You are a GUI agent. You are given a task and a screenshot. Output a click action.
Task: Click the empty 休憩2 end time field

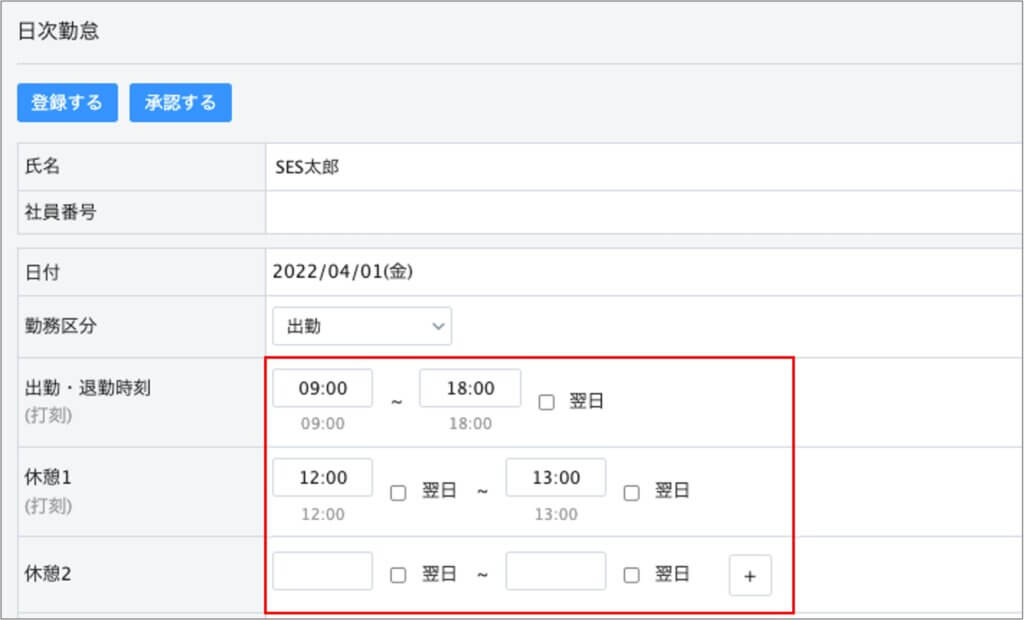tap(555, 571)
